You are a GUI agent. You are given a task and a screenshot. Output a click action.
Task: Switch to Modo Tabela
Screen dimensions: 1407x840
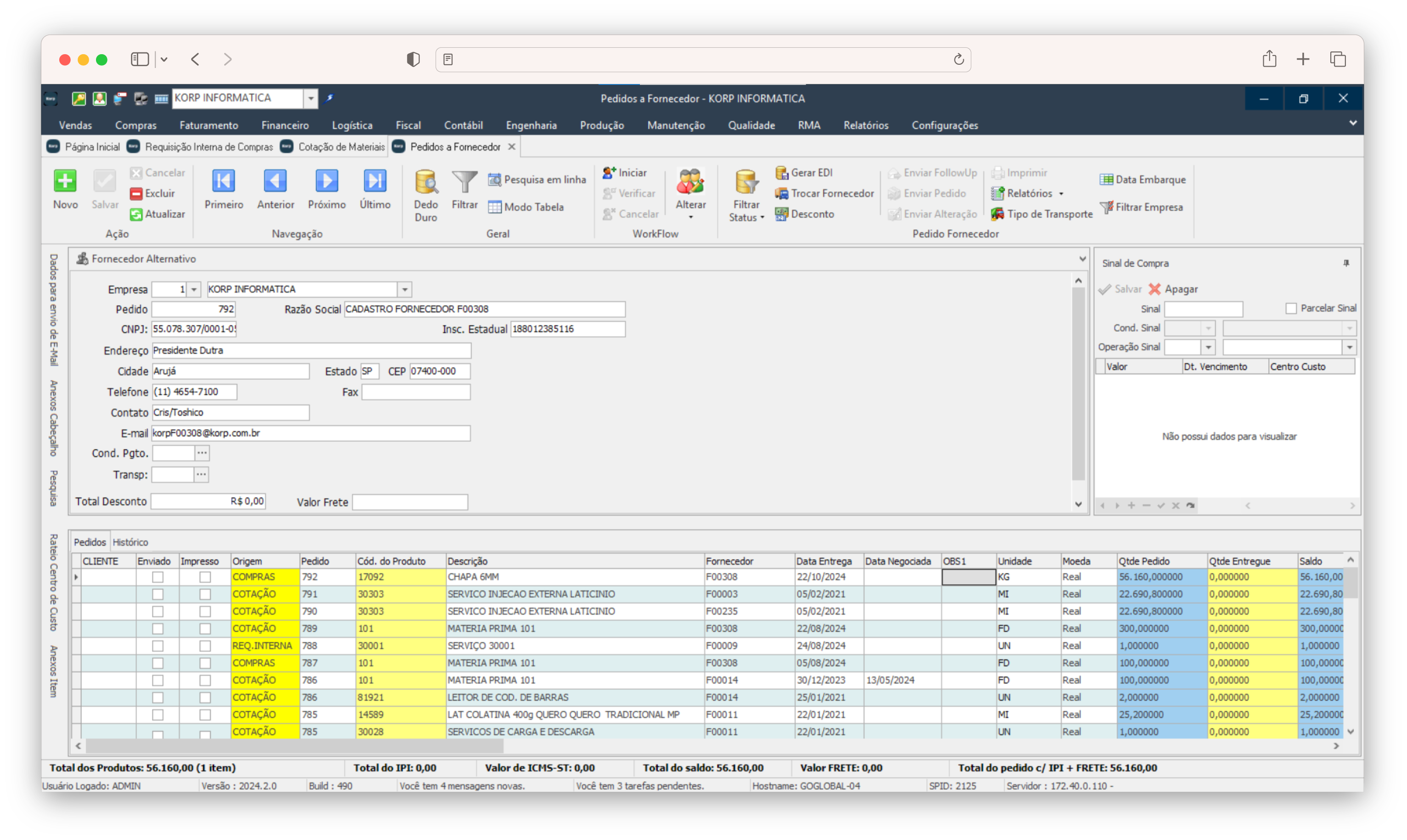coord(526,207)
